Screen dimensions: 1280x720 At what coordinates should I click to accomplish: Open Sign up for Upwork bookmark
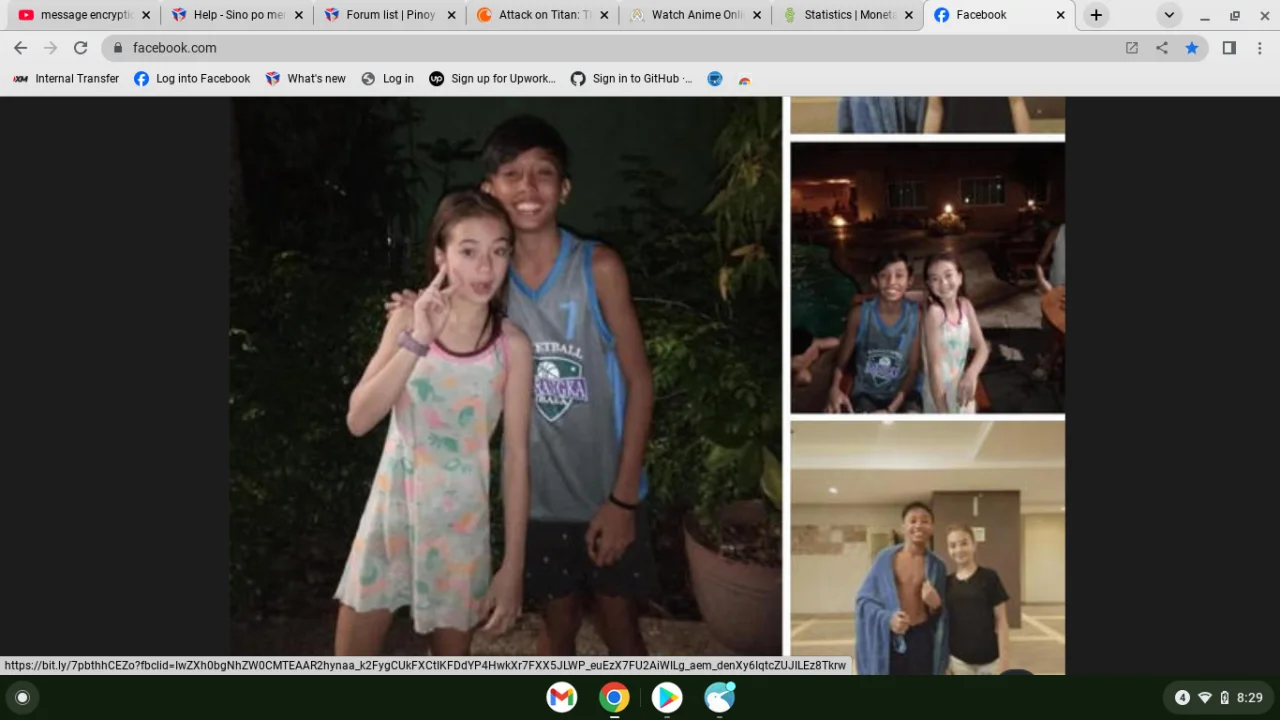point(492,79)
